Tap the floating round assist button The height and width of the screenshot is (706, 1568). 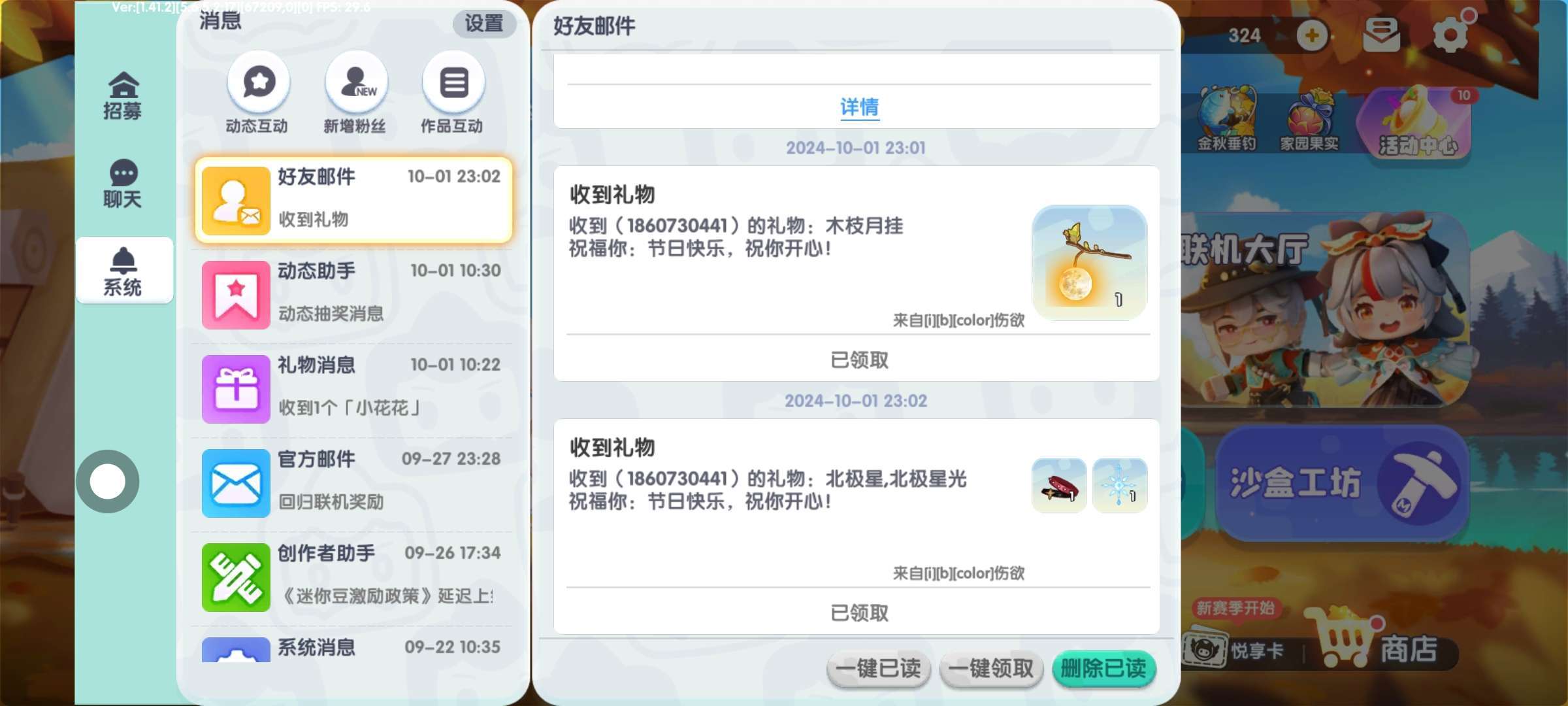click(x=108, y=482)
